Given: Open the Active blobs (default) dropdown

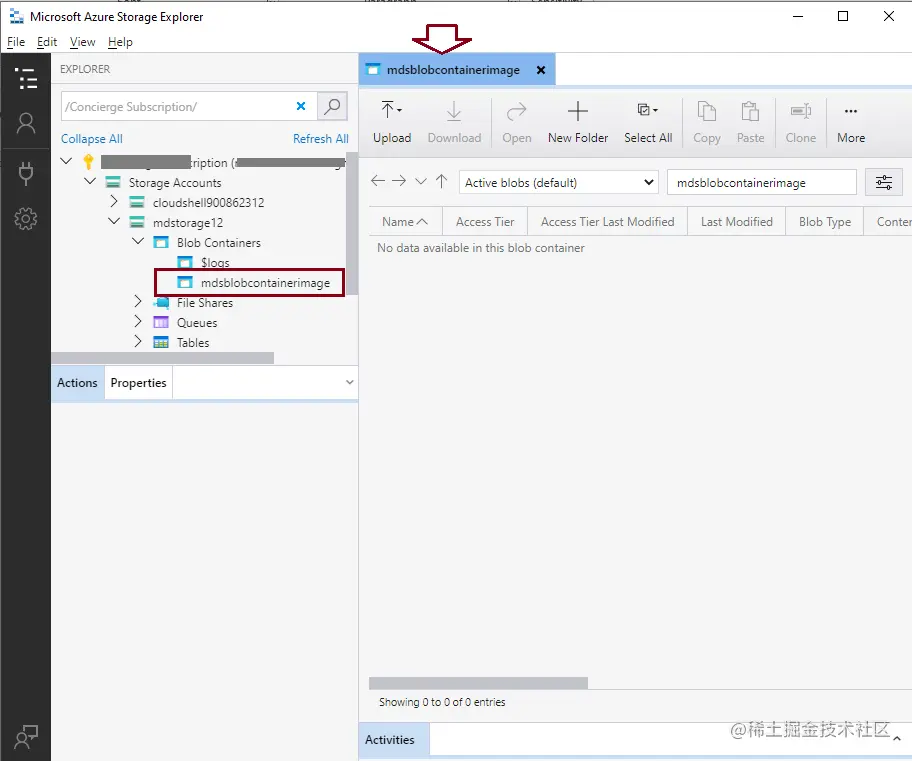Looking at the screenshot, I should (x=560, y=181).
